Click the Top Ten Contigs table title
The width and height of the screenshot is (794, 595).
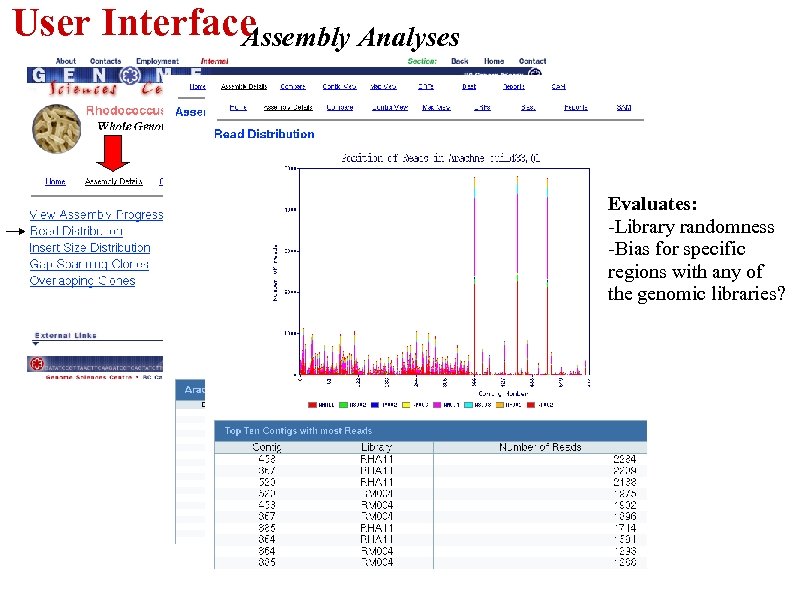tap(298, 431)
